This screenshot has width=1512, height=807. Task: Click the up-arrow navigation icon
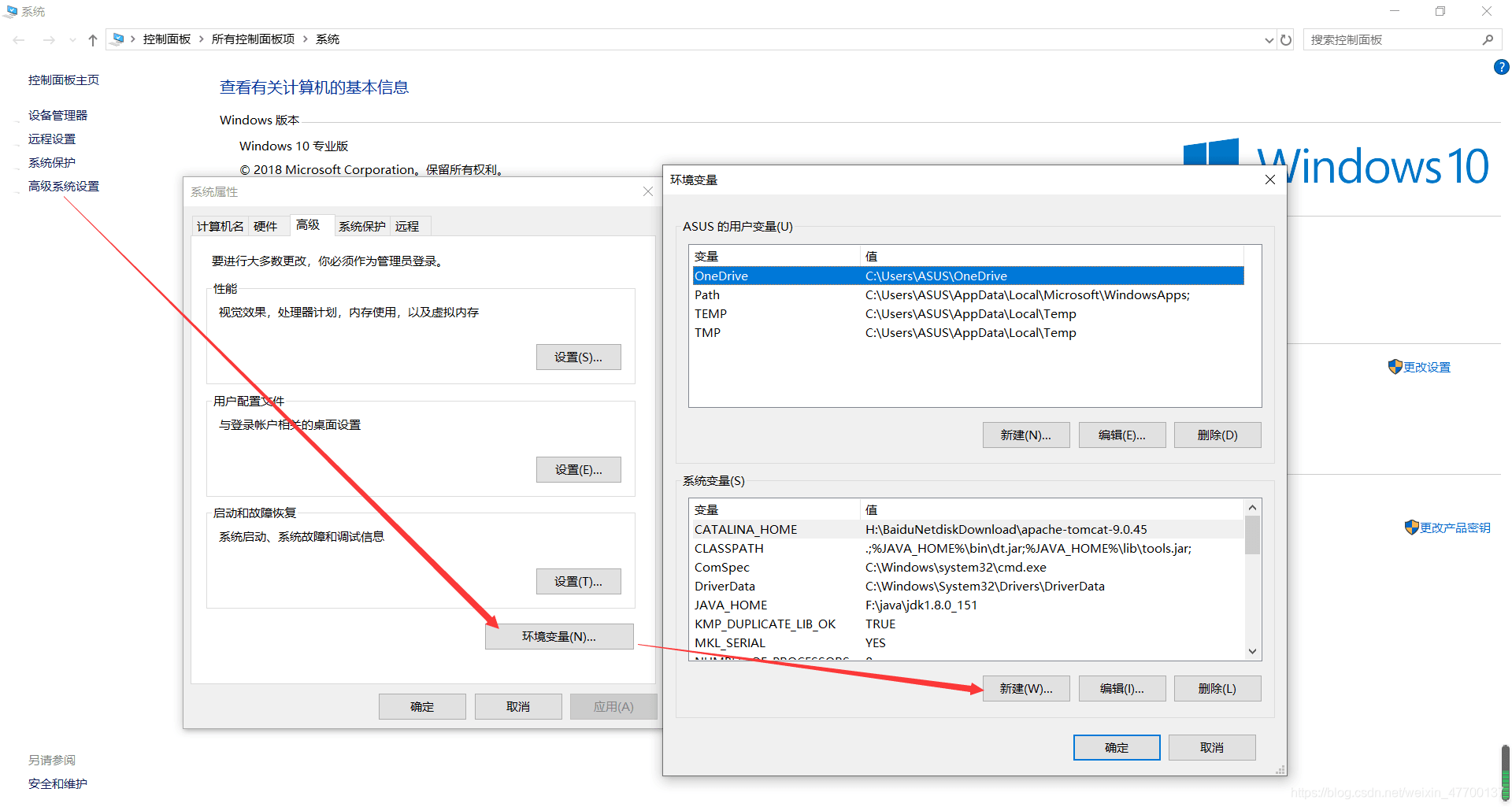tap(93, 40)
